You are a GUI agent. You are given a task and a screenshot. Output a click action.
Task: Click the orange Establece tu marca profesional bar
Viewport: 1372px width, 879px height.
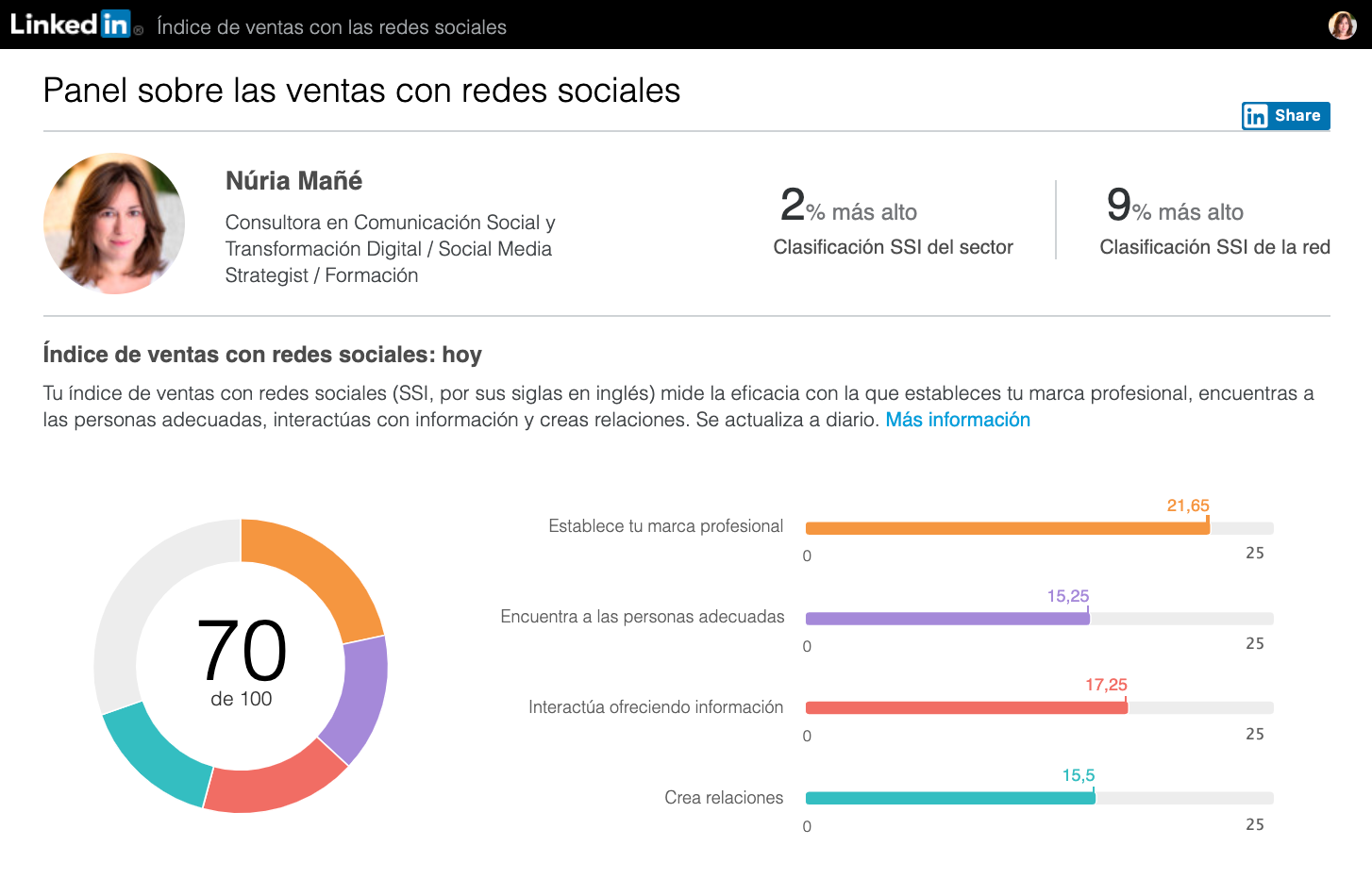(x=1007, y=528)
